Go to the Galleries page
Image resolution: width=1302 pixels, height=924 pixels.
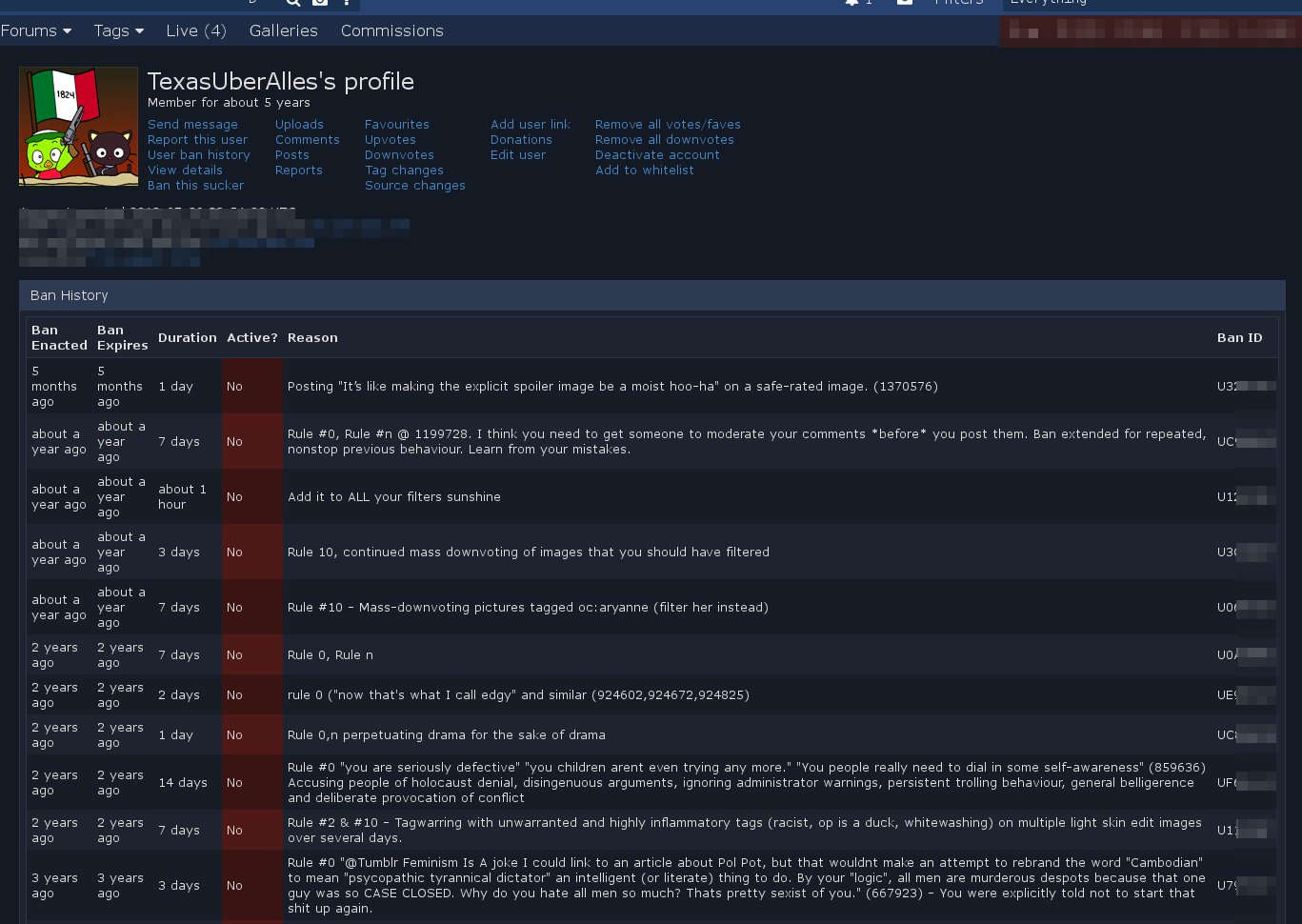click(x=283, y=30)
